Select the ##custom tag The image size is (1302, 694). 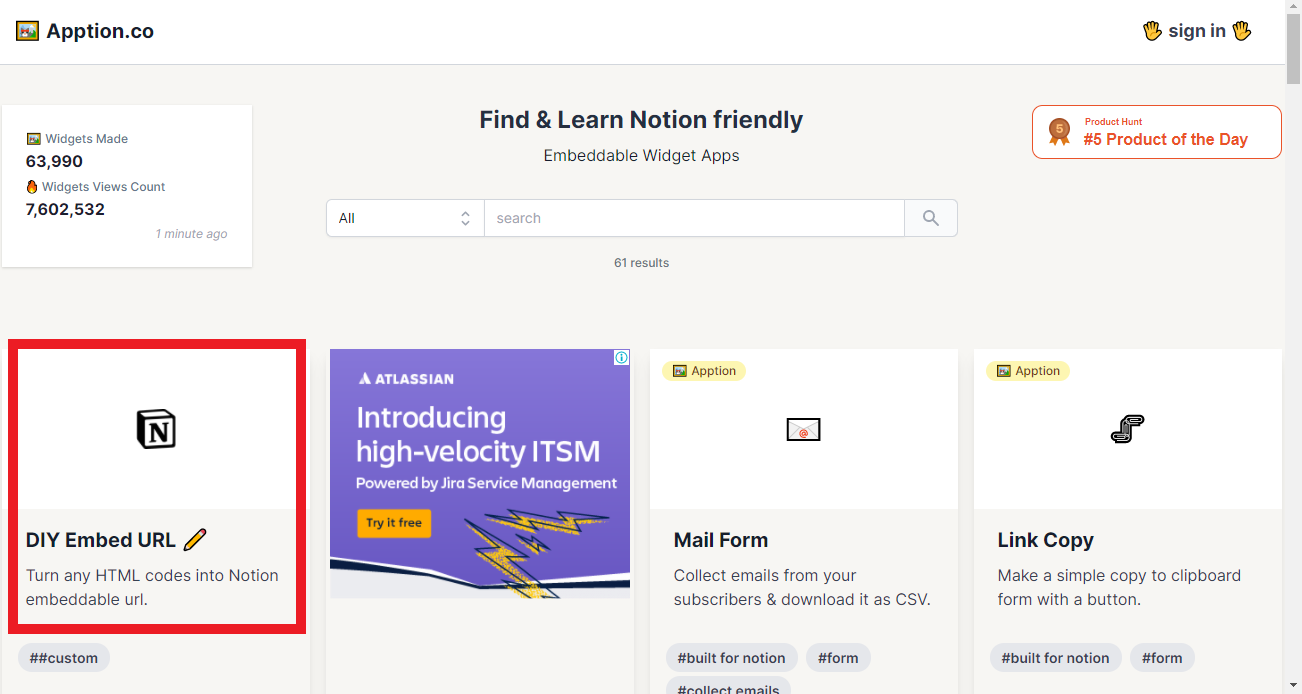64,658
